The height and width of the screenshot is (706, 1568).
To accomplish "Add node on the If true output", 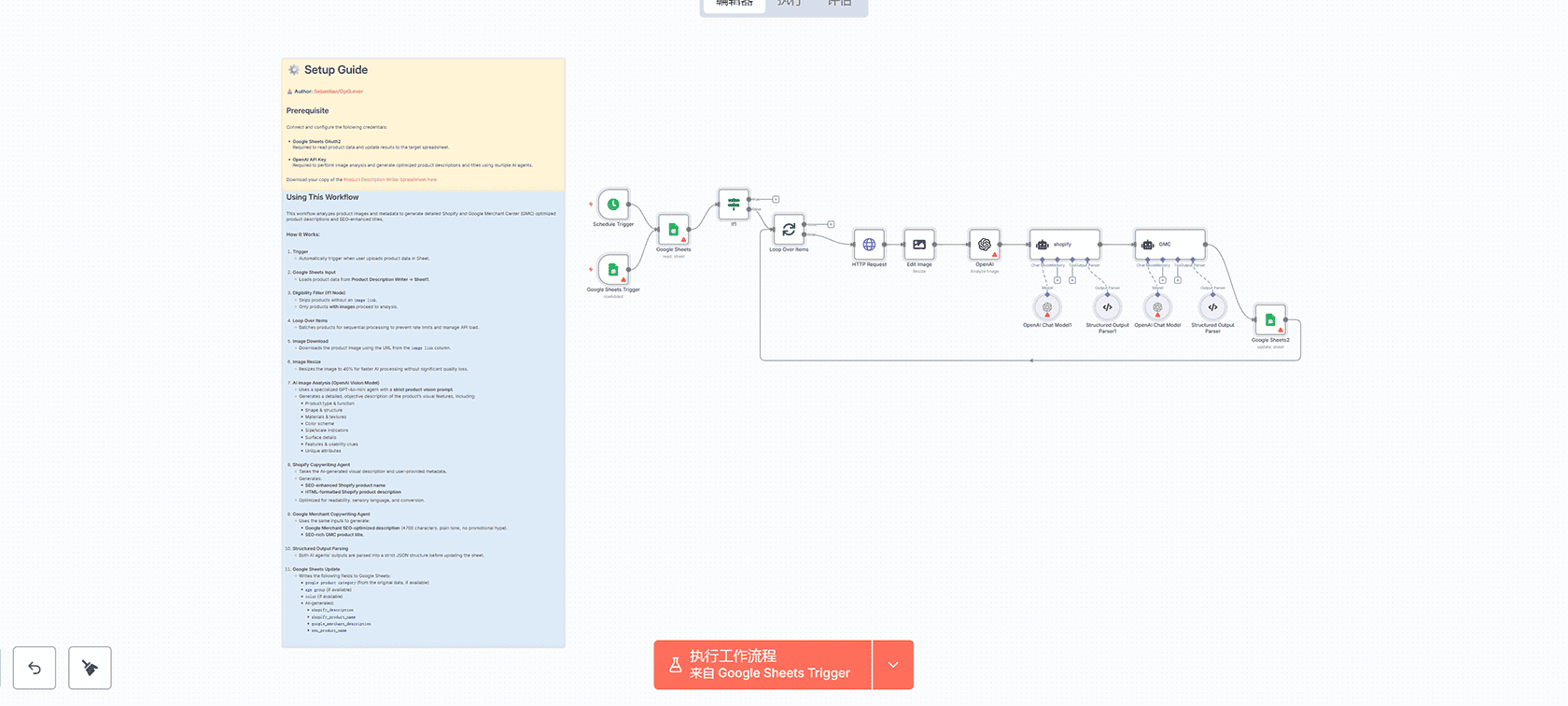I will click(776, 199).
